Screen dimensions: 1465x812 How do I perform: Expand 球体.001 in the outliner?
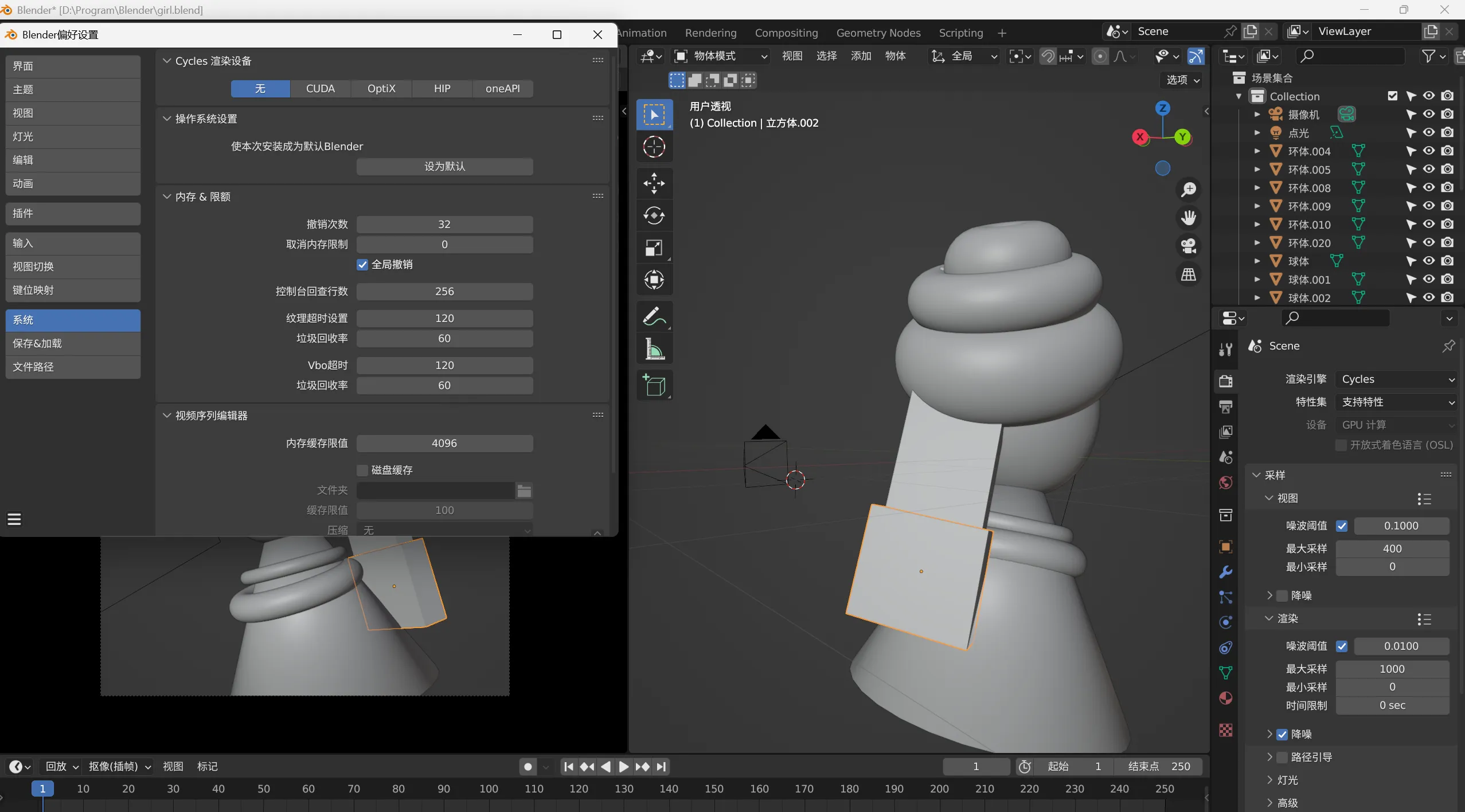tap(1257, 280)
